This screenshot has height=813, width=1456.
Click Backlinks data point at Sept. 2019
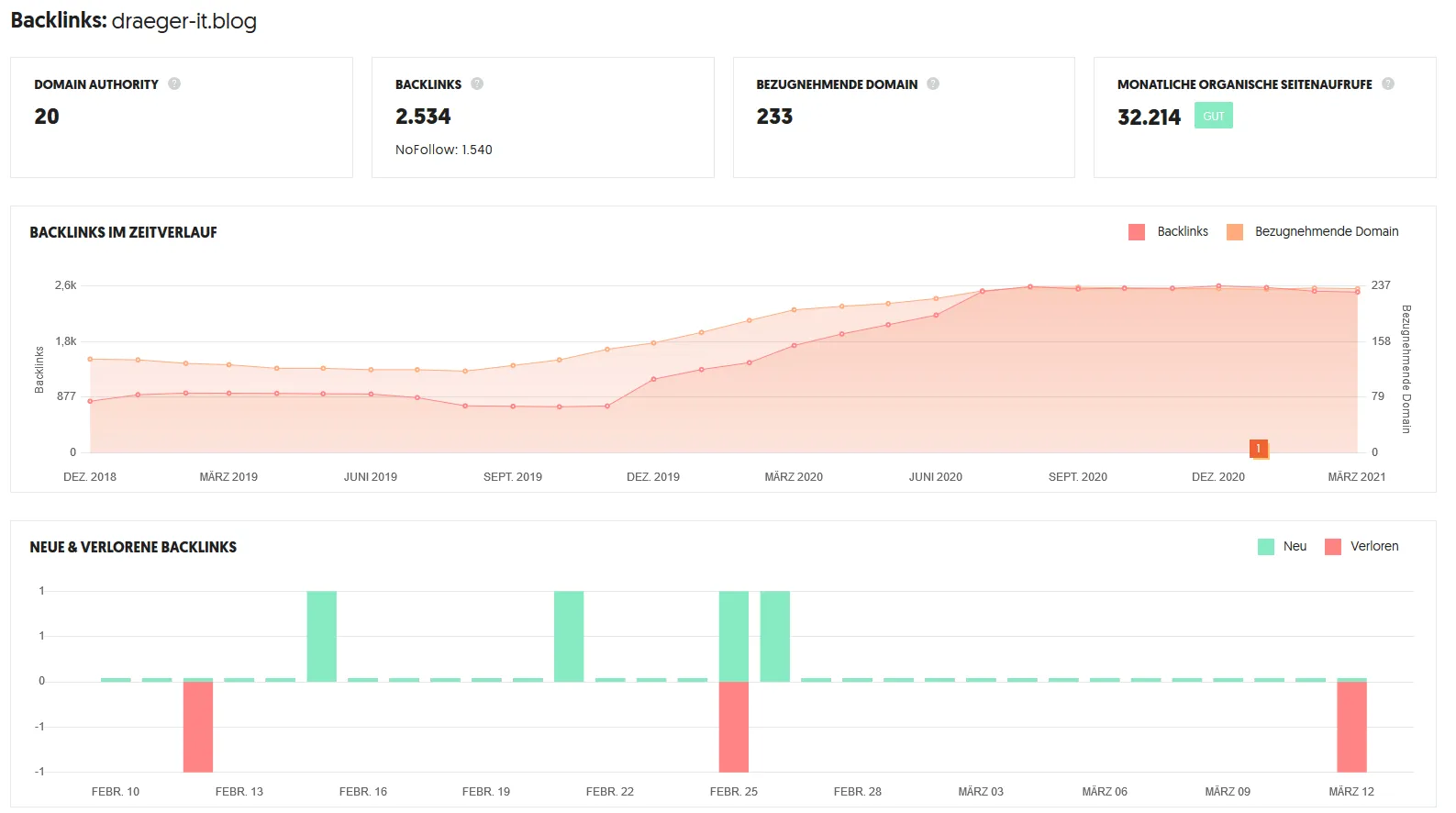click(x=513, y=406)
